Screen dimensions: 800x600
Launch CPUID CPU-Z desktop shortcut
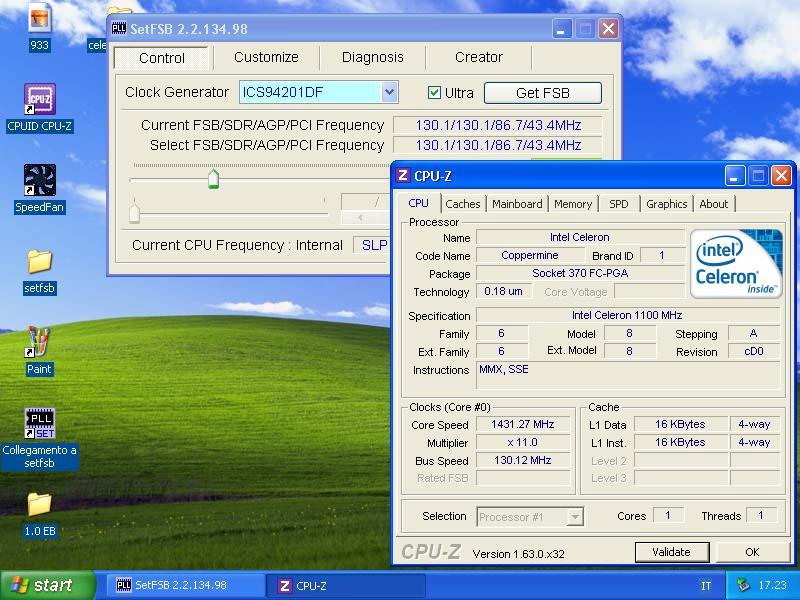39,108
